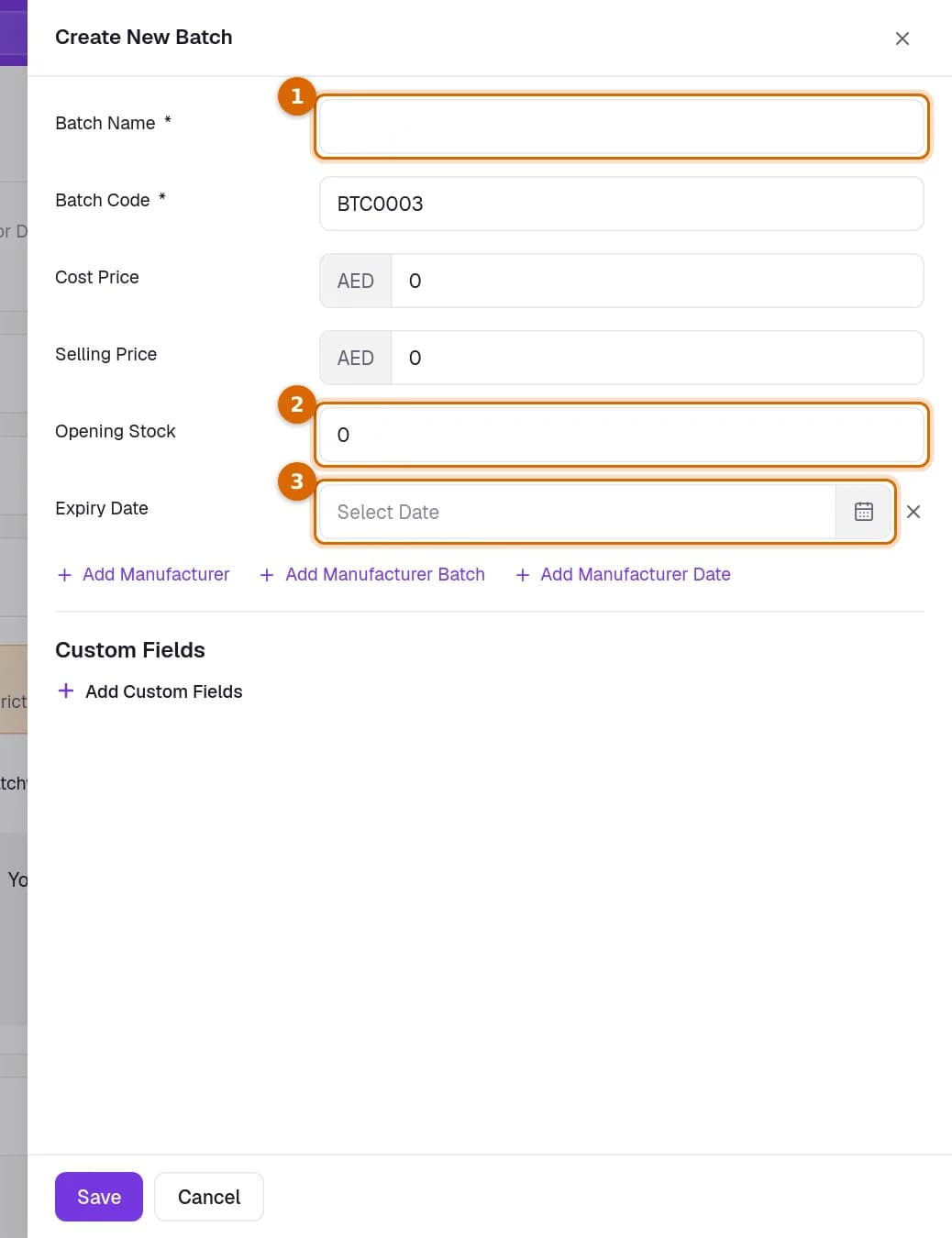Viewport: 952px width, 1238px height.
Task: Click the Select Date expiry input
Action: [x=578, y=512]
